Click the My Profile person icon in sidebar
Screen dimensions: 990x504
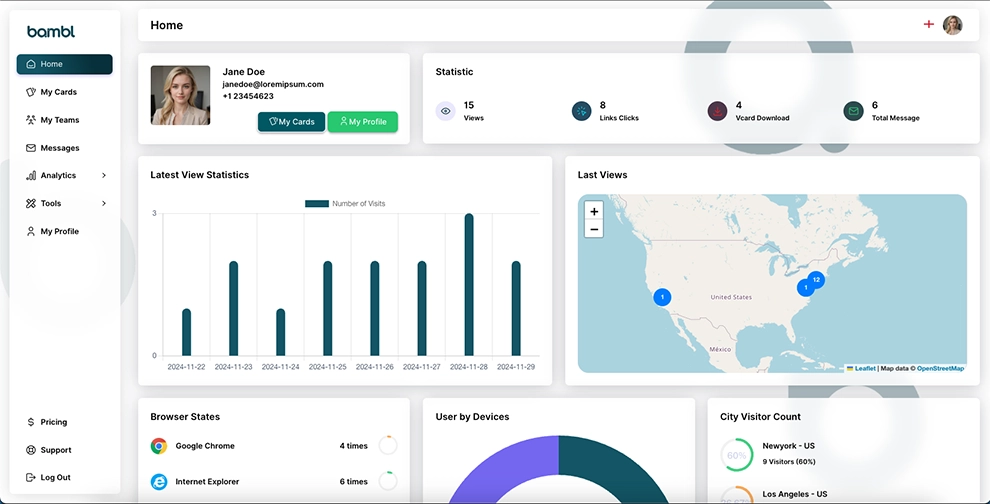[x=30, y=231]
